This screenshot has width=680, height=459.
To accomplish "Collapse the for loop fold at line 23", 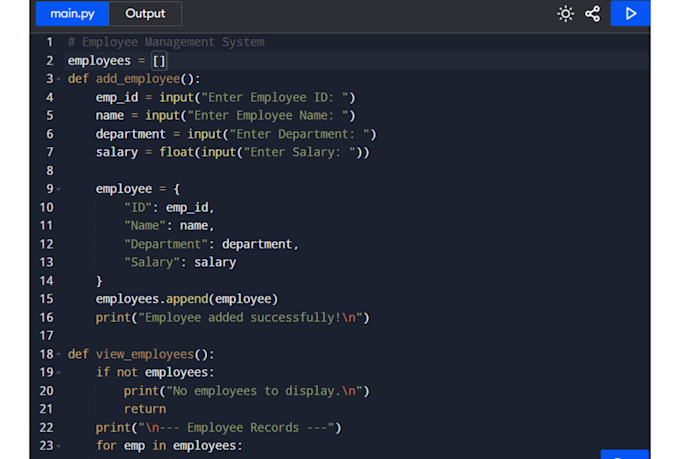I will pos(59,446).
